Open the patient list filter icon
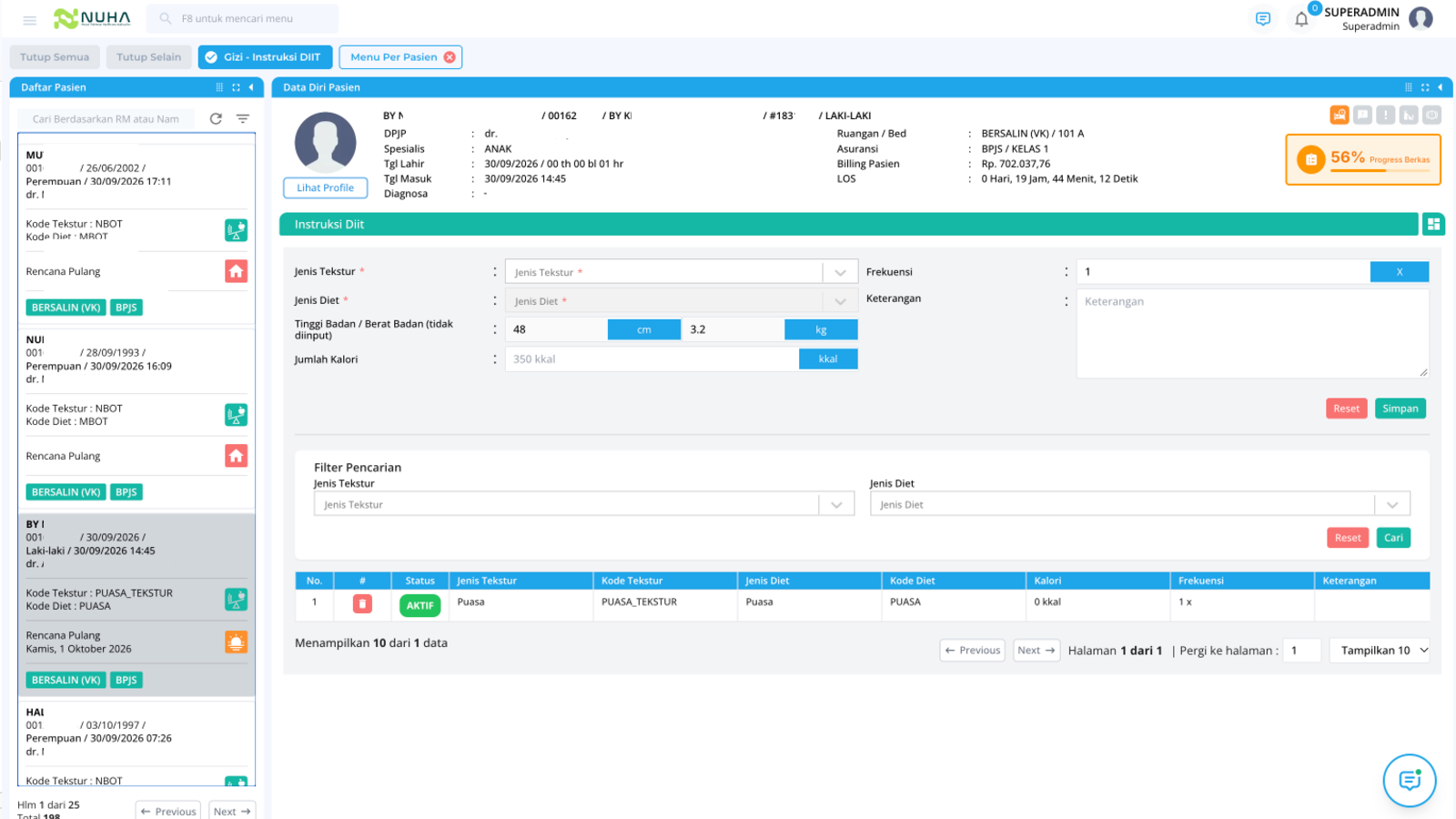This screenshot has height=819, width=1456. coord(243,119)
